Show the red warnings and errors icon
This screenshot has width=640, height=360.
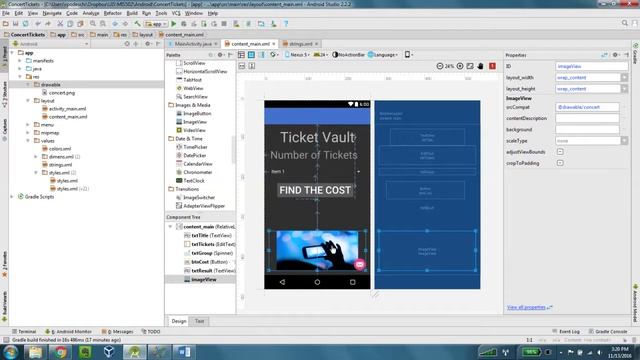(492, 66)
